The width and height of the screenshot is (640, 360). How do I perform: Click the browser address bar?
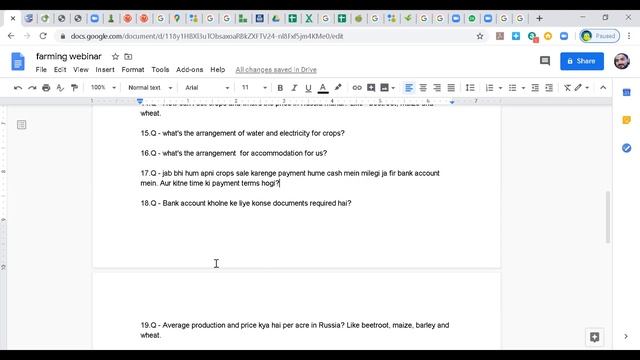pos(269,36)
